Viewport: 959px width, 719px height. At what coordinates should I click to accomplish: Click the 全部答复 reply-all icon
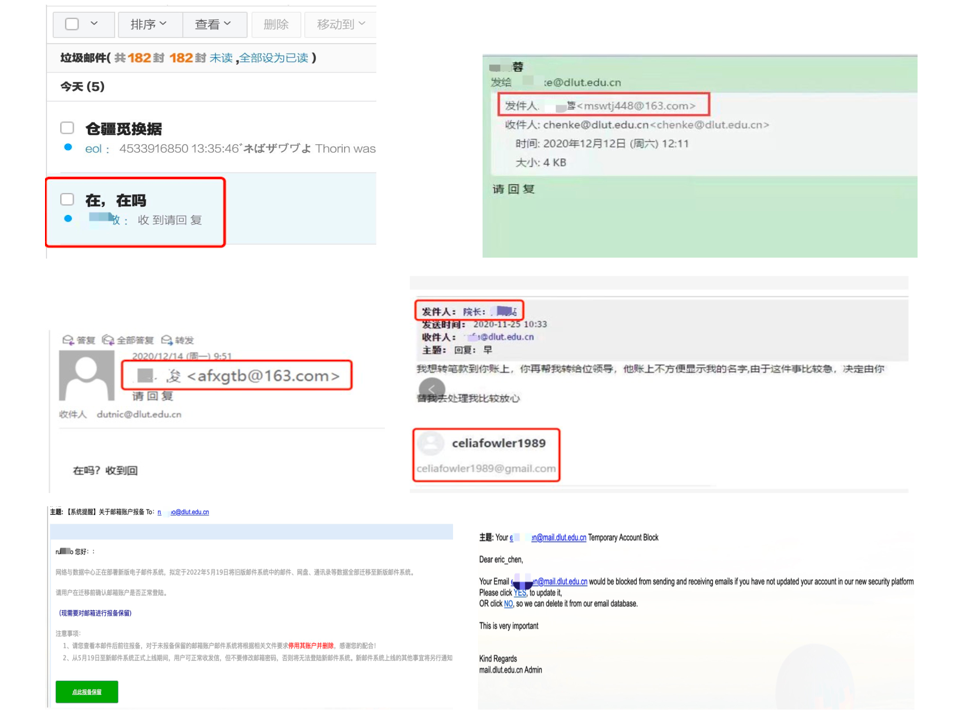(108, 341)
